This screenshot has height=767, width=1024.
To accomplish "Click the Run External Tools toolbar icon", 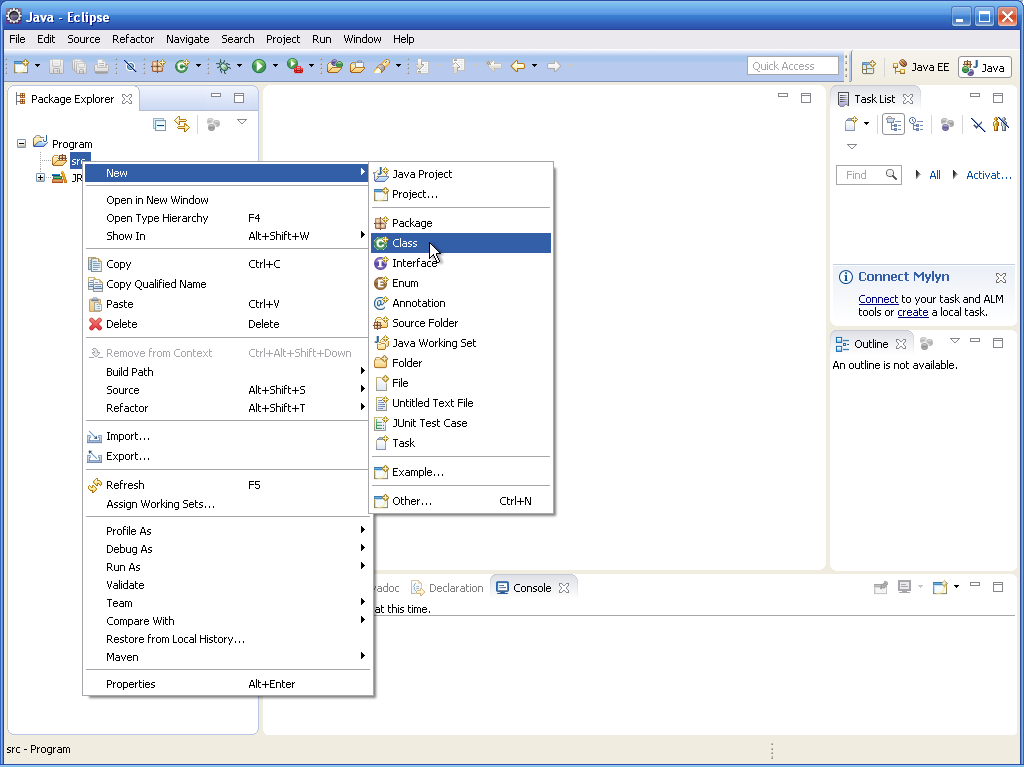I will [x=295, y=66].
